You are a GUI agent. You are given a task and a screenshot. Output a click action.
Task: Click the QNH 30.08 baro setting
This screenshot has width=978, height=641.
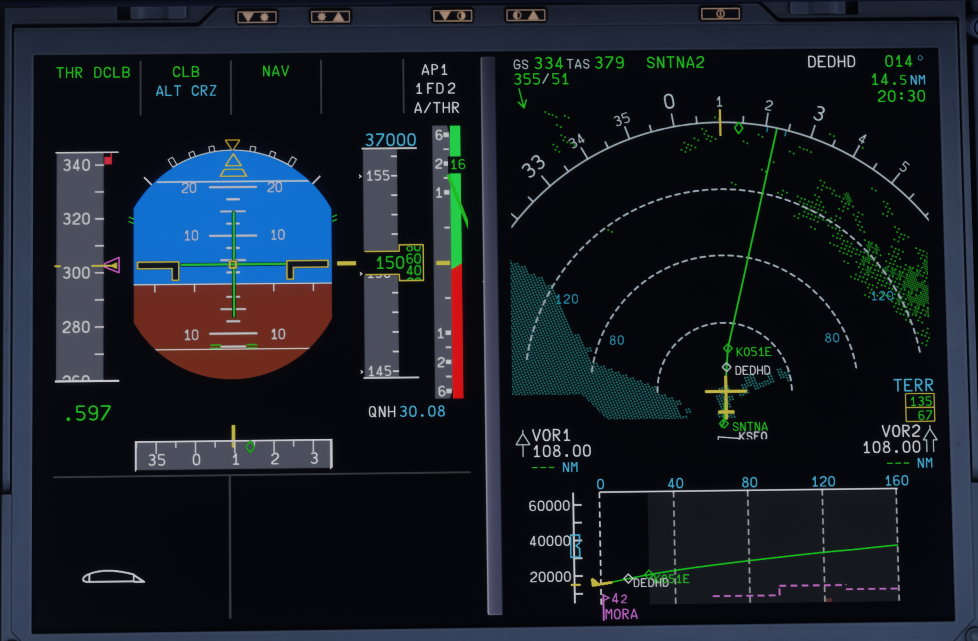click(x=407, y=412)
